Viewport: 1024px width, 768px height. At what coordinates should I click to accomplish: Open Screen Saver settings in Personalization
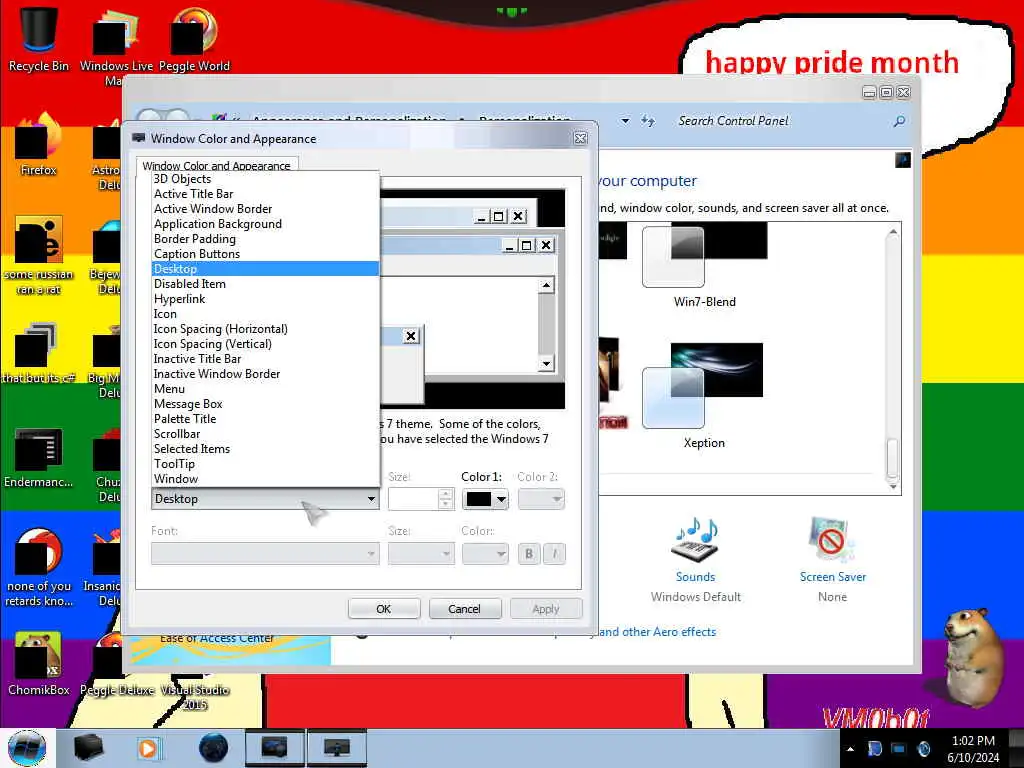click(x=833, y=577)
